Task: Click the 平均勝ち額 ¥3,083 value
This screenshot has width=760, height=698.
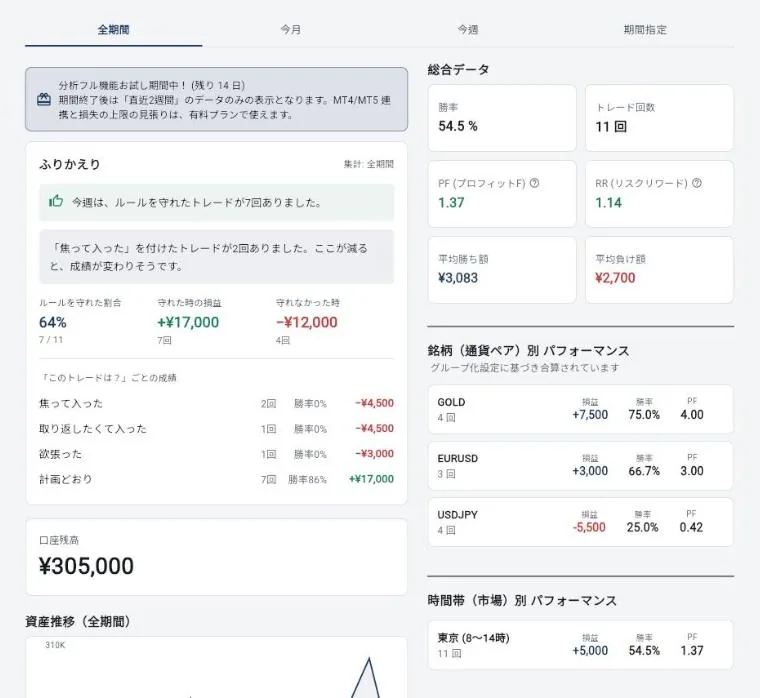Action: coord(458,278)
